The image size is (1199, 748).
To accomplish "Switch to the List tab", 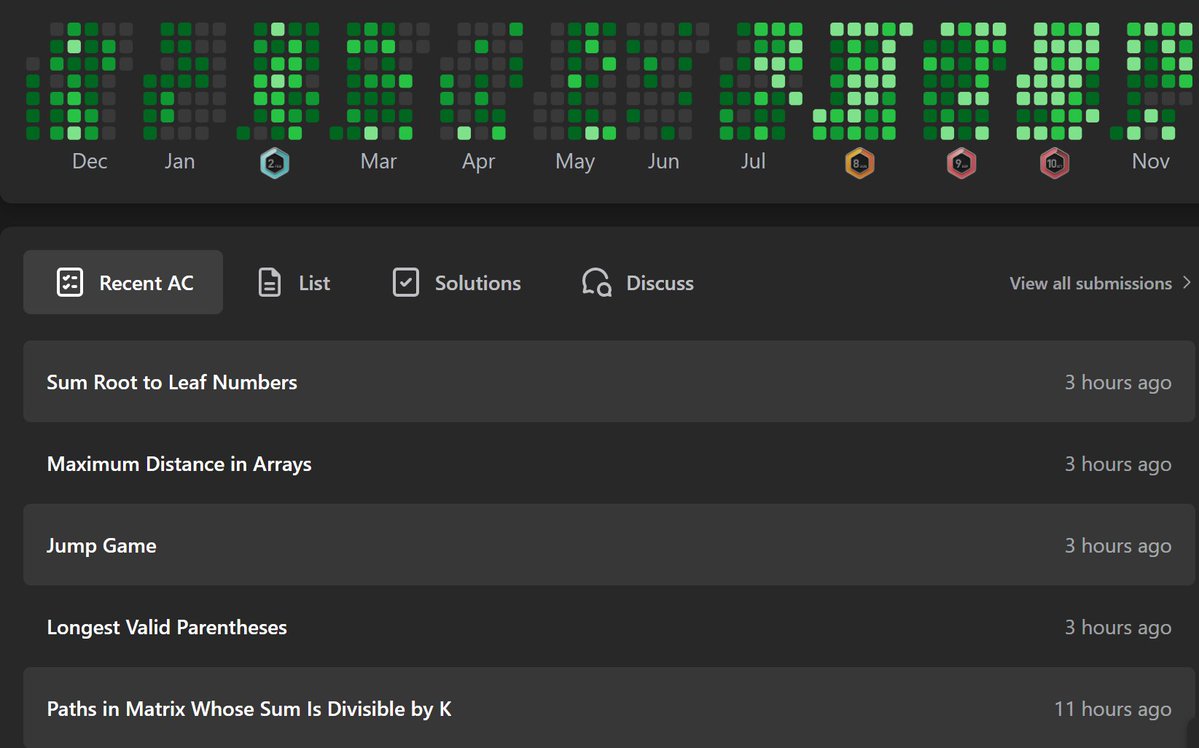I will coord(312,282).
